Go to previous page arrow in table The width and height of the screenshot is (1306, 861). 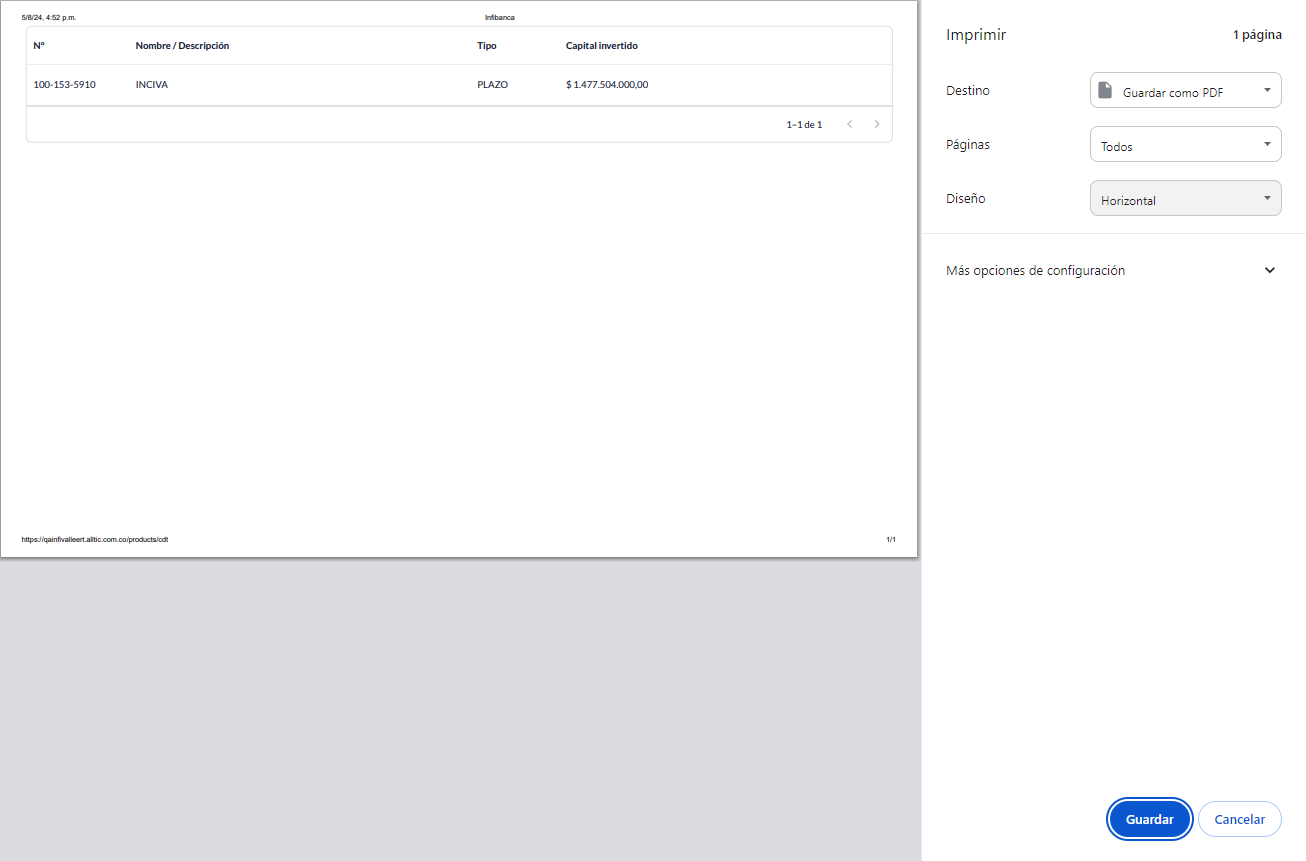(x=849, y=124)
